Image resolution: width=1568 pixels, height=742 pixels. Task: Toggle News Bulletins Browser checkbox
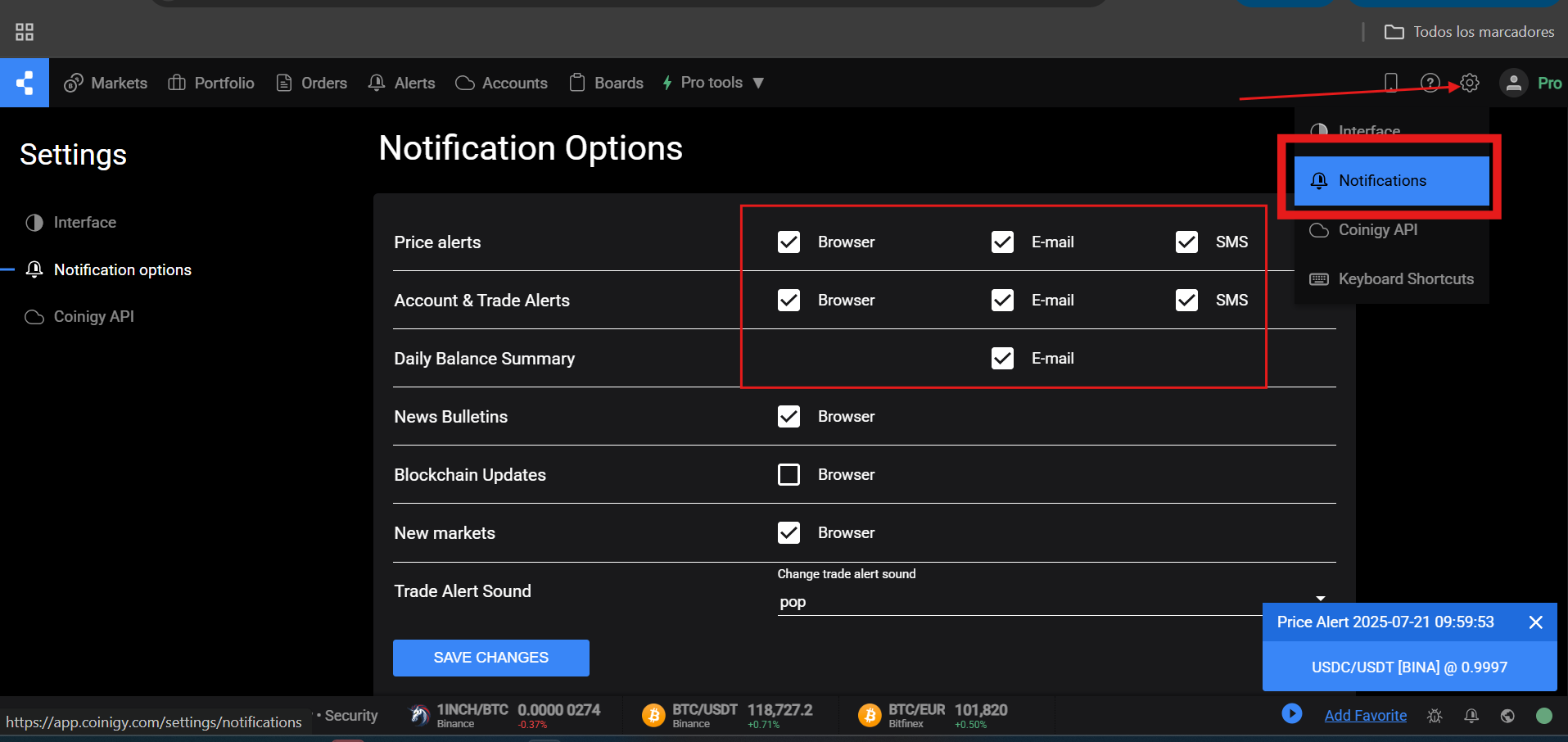tap(789, 417)
